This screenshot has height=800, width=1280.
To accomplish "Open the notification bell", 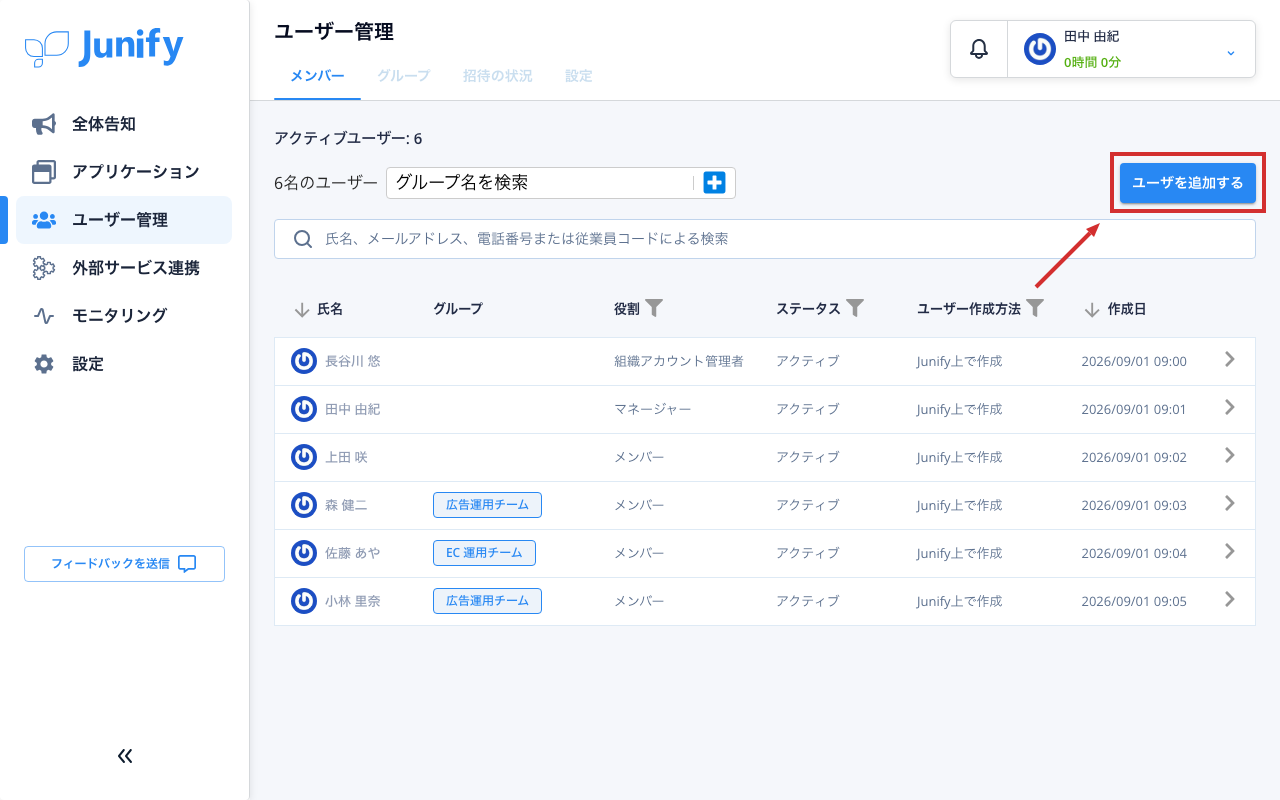I will [x=979, y=49].
